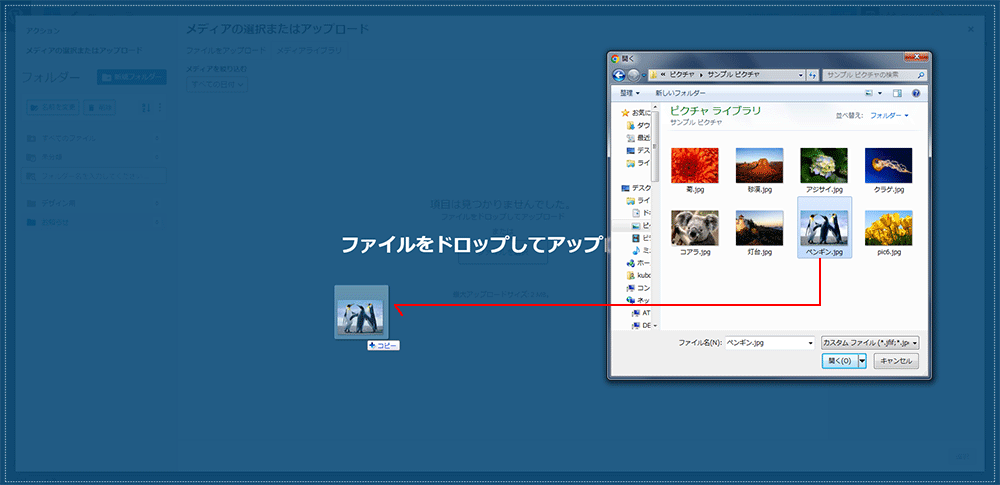This screenshot has height=485, width=1000.
Task: Select すべてのファイル in the folder list
Action: tap(93, 138)
